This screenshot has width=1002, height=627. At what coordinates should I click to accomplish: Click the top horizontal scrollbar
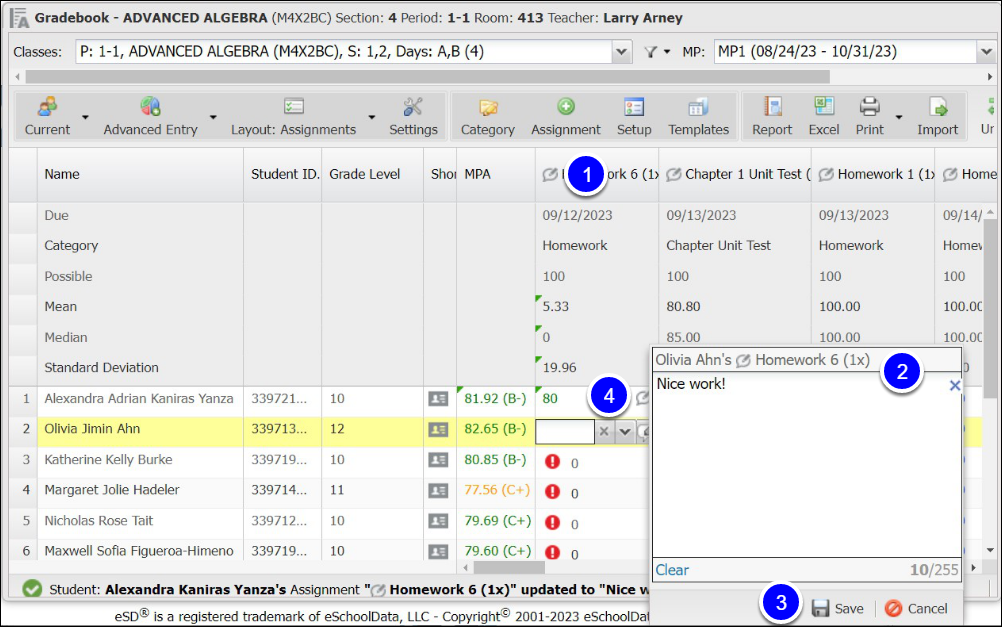(428, 77)
